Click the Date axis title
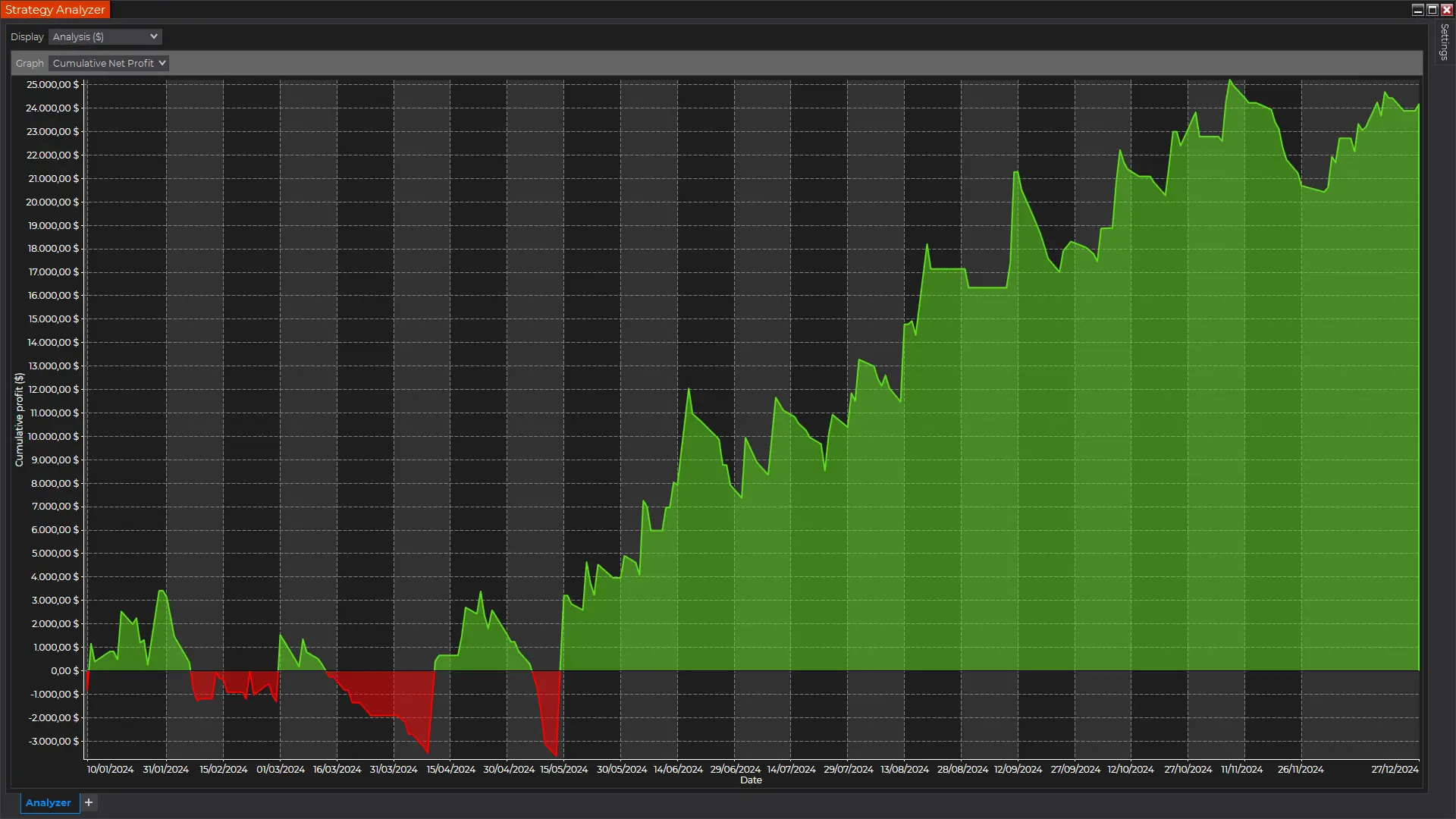Screen dimensions: 1456x819 (751, 780)
